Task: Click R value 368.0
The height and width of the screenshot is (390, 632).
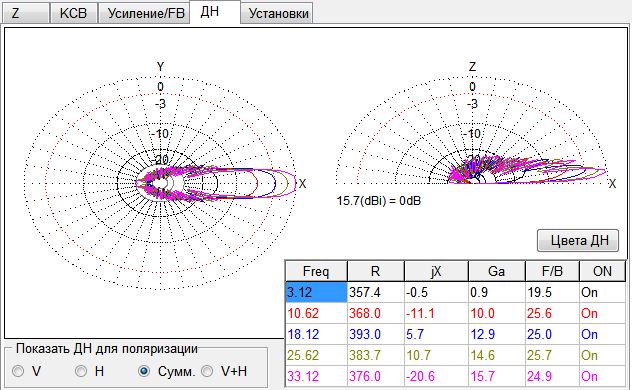Action: click(376, 313)
